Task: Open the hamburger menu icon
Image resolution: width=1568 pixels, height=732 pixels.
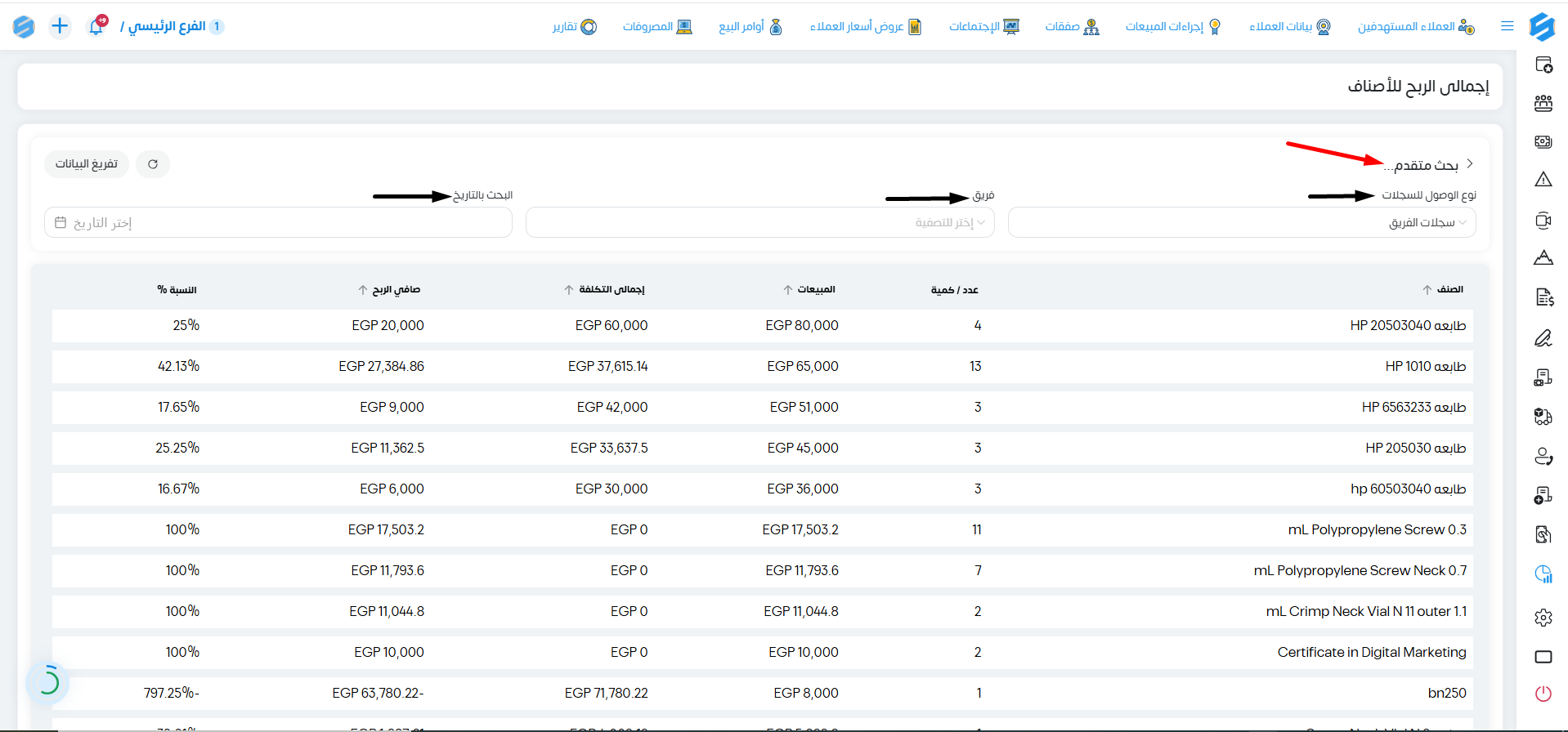Action: pos(1508,26)
